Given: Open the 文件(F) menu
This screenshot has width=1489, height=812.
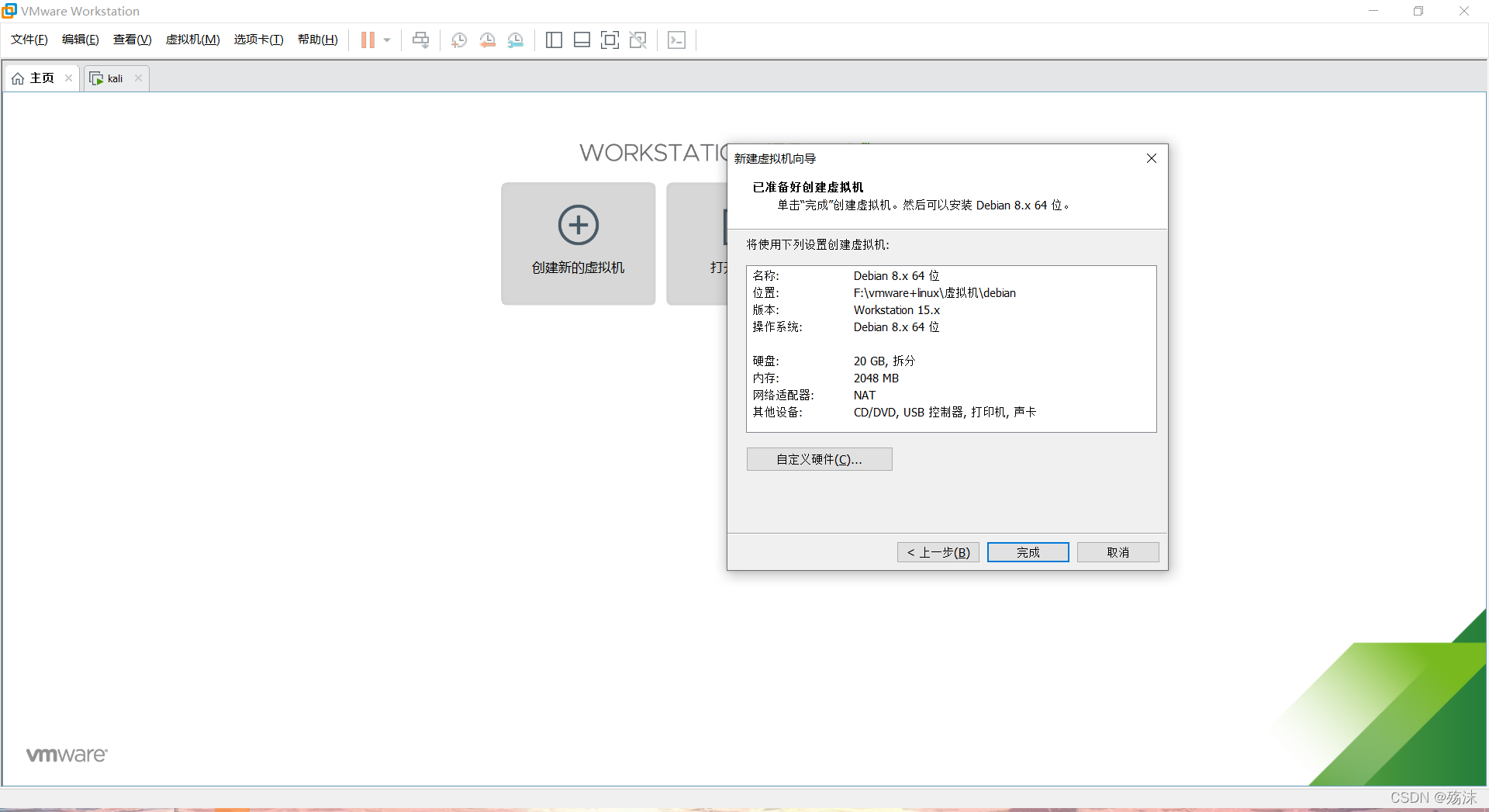Looking at the screenshot, I should (x=29, y=40).
